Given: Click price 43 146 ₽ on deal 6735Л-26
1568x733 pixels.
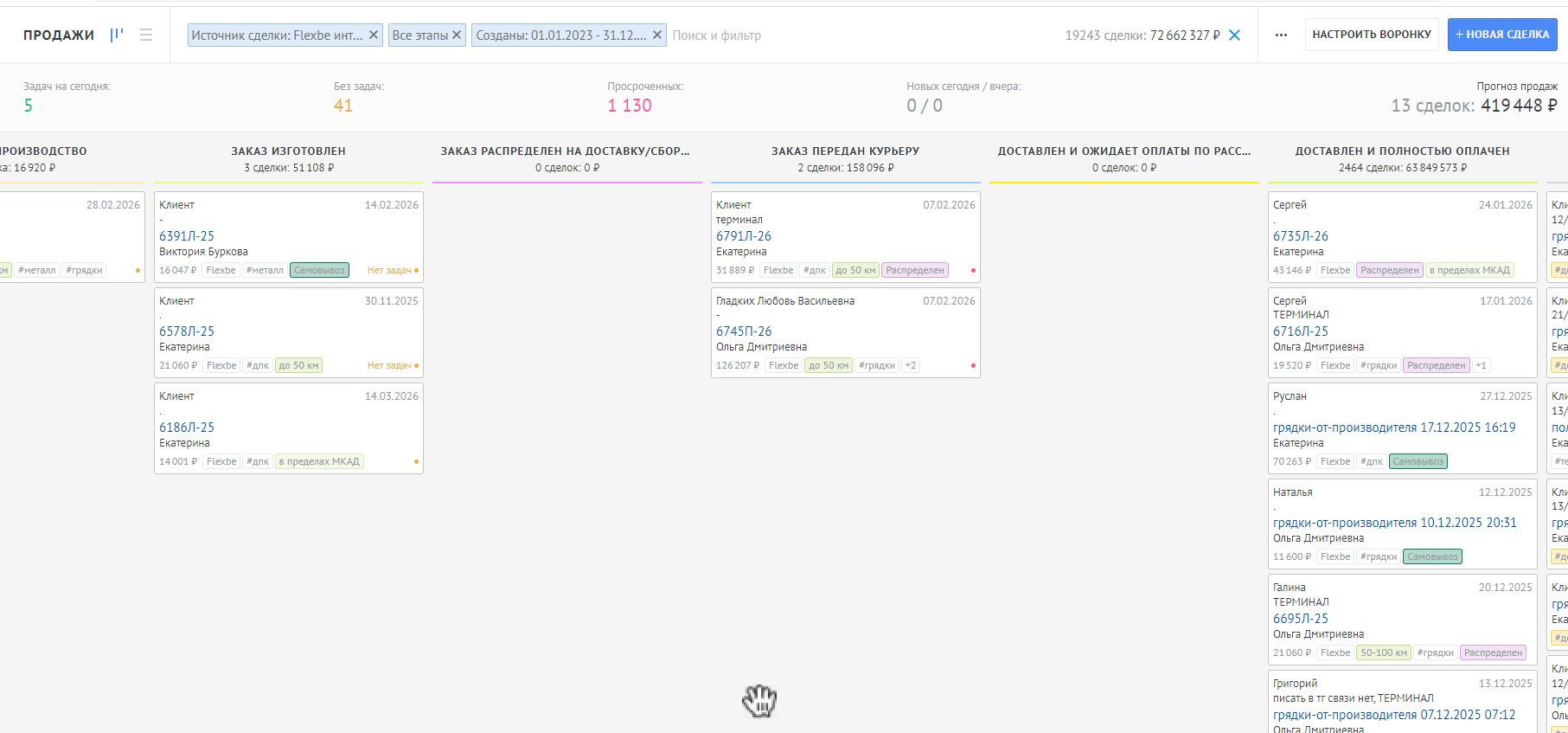Looking at the screenshot, I should pos(1292,270).
